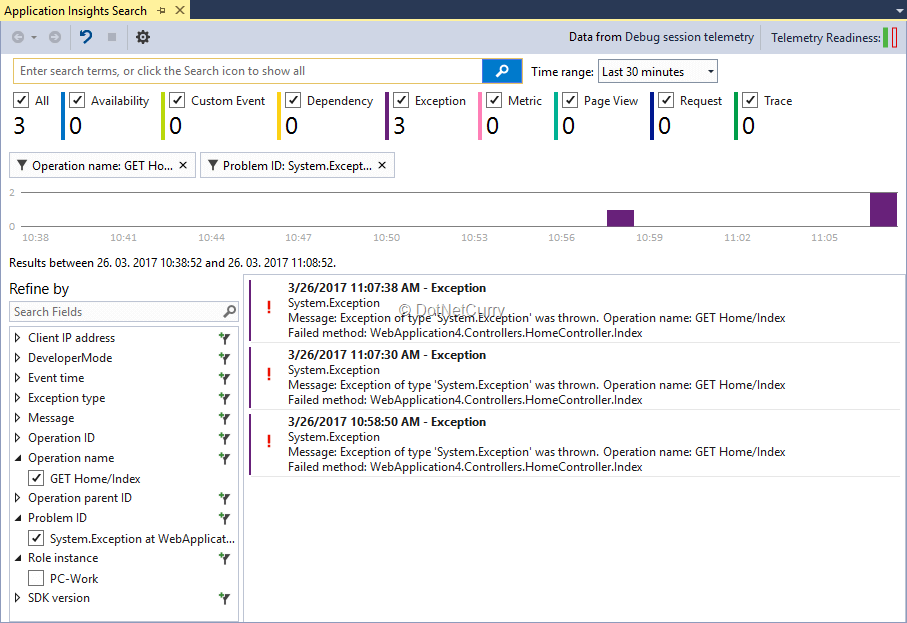The width and height of the screenshot is (907, 623).
Task: Uncheck the Dependency checkbox
Action: click(293, 100)
